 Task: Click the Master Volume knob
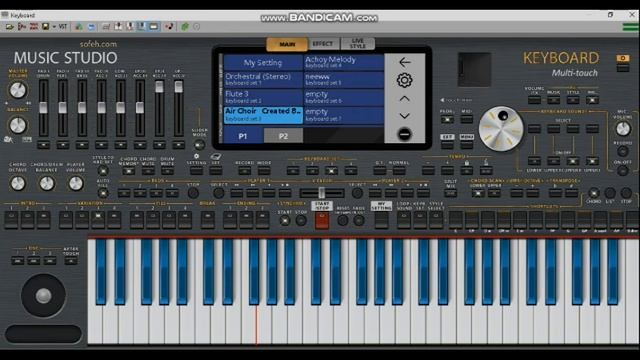coord(18,90)
